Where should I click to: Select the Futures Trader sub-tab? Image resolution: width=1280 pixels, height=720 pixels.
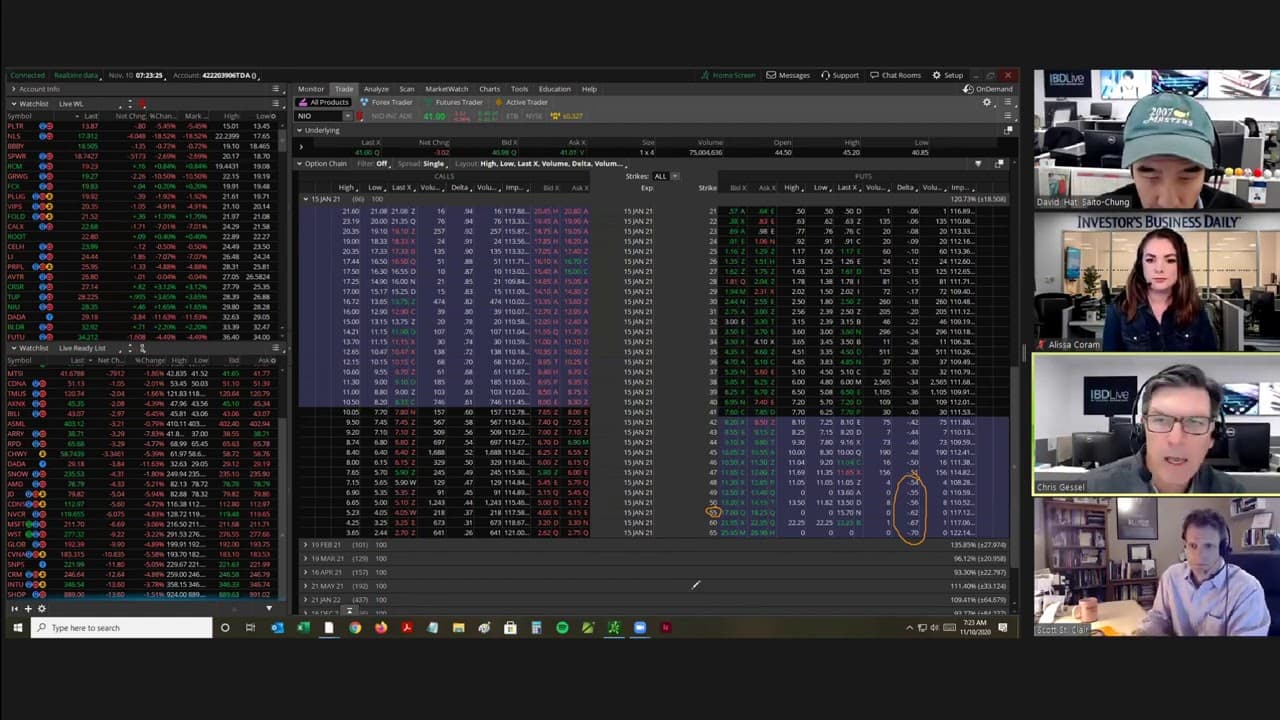click(x=453, y=102)
